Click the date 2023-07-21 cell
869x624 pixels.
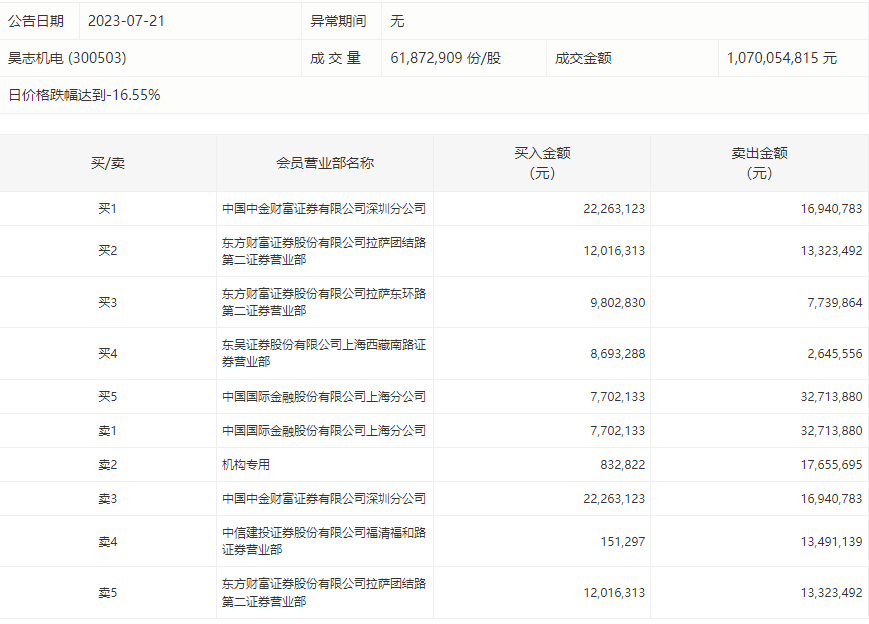point(126,21)
